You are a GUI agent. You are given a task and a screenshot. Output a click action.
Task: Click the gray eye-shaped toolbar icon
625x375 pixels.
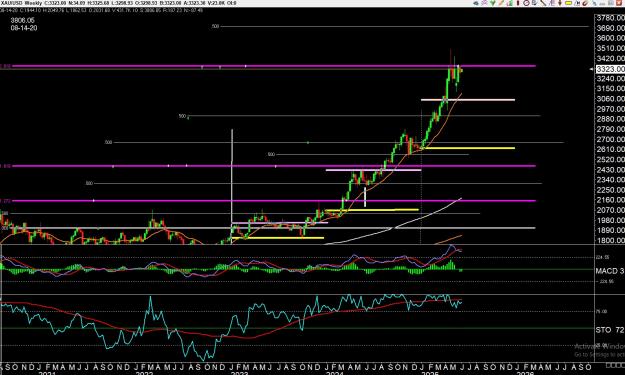click(x=476, y=3)
